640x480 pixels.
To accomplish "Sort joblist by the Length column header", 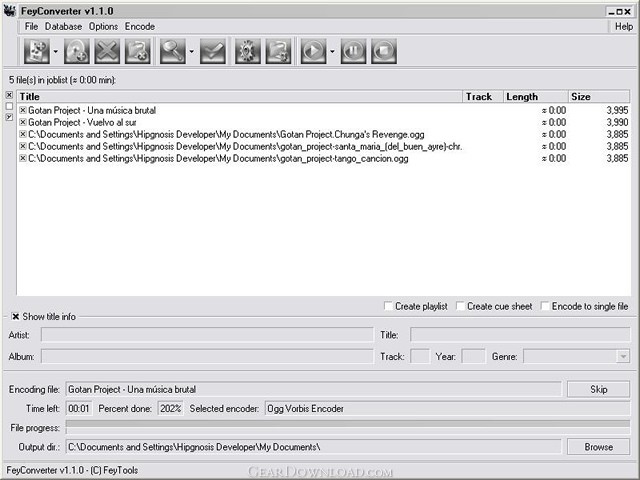I will coord(536,97).
